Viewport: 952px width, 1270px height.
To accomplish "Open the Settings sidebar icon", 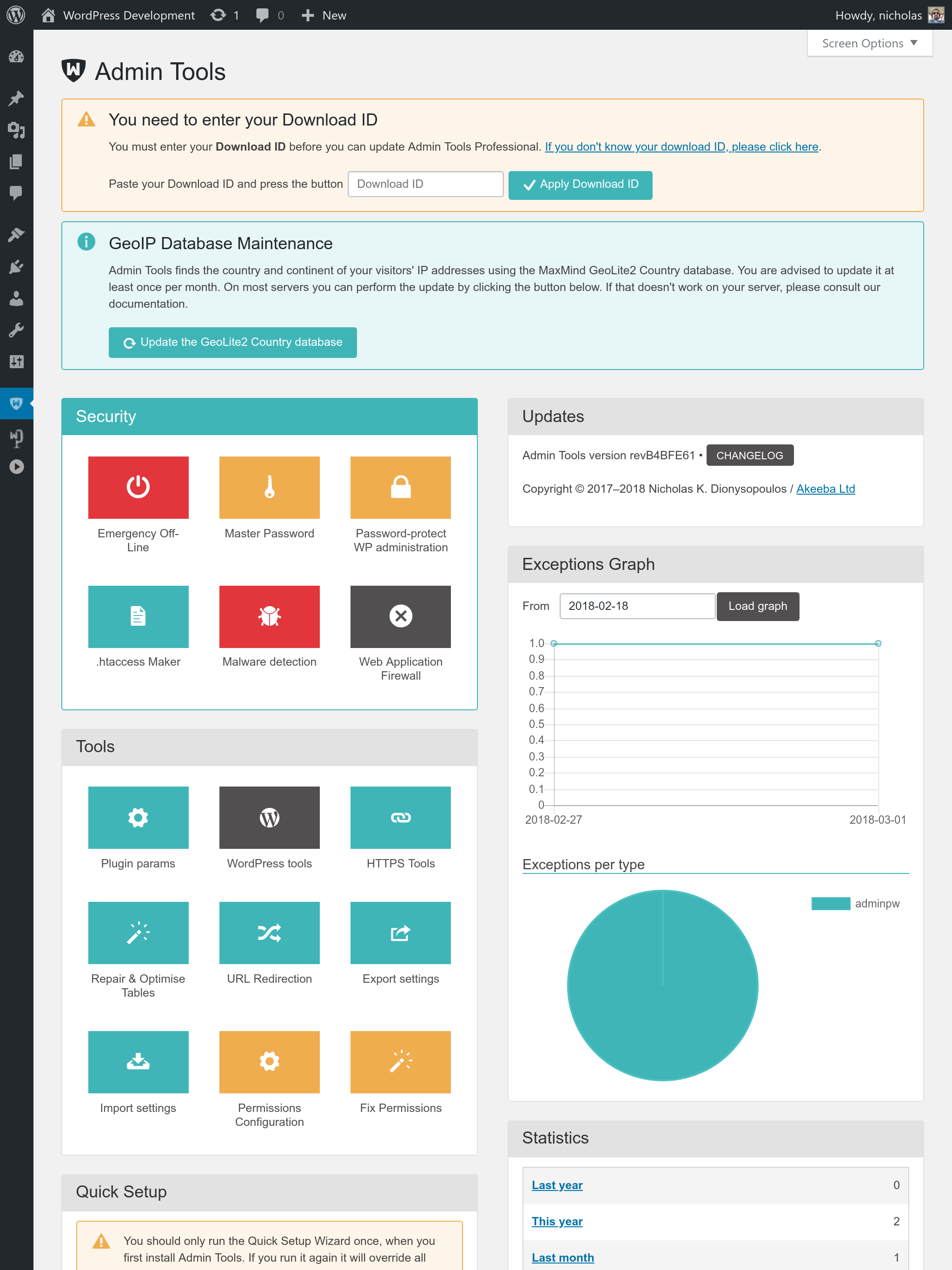I will pos(16,361).
